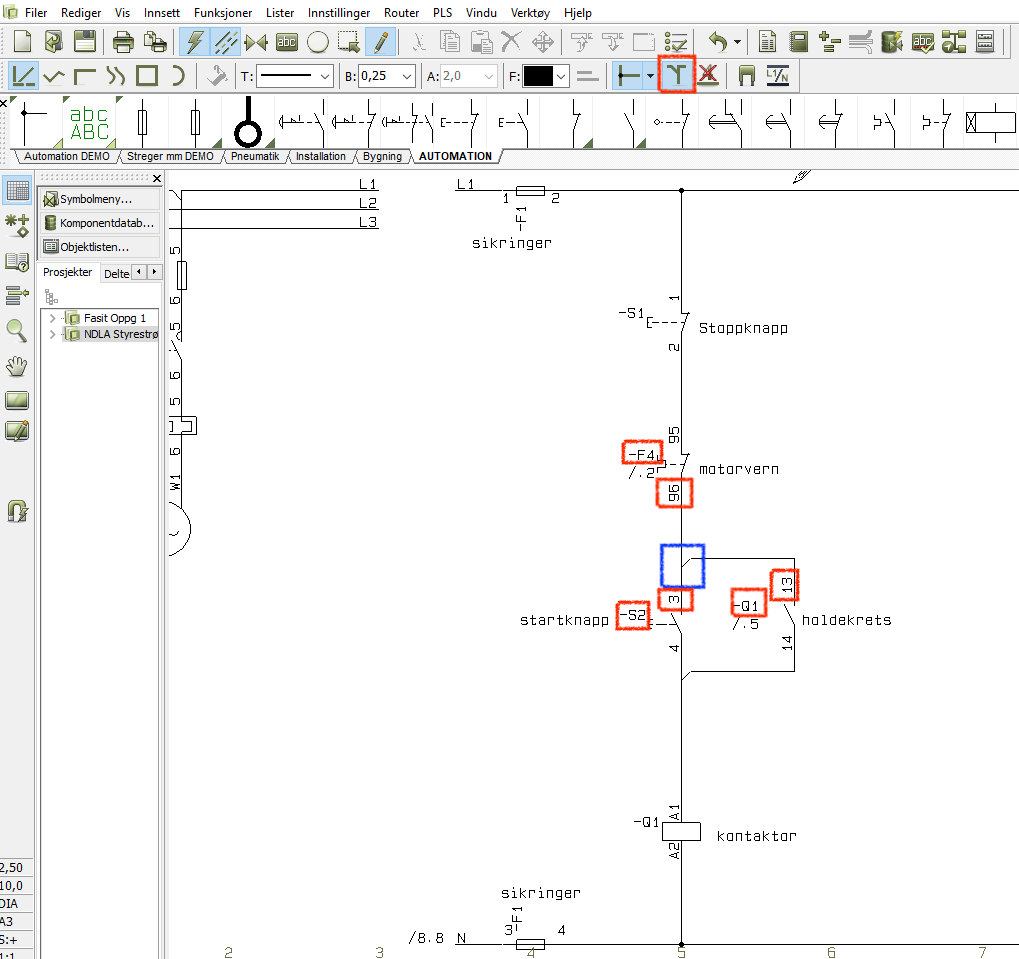The height and width of the screenshot is (959, 1019).
Task: Close the explorer side panel with X
Action: click(157, 178)
